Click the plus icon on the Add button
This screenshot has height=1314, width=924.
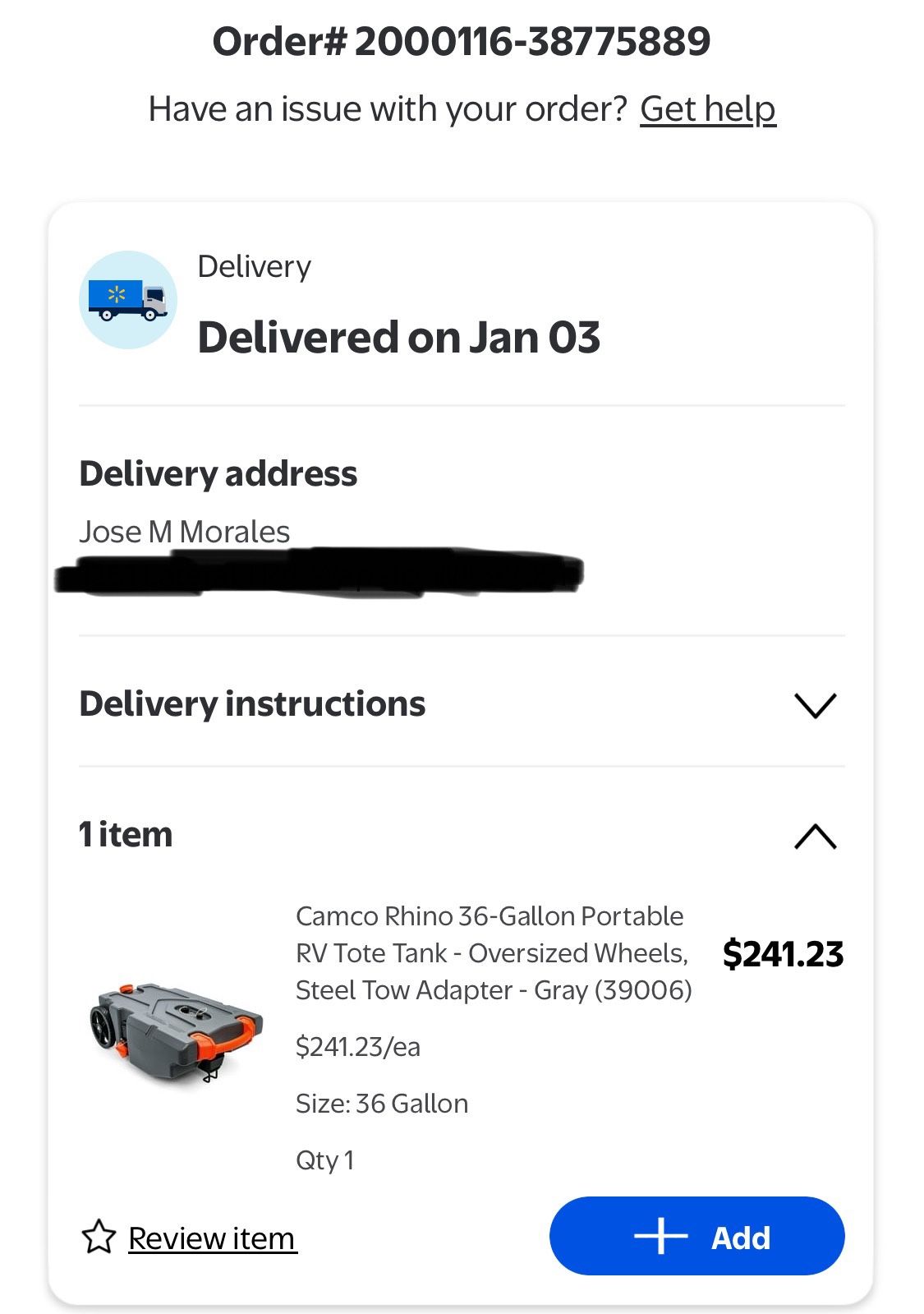660,1237
